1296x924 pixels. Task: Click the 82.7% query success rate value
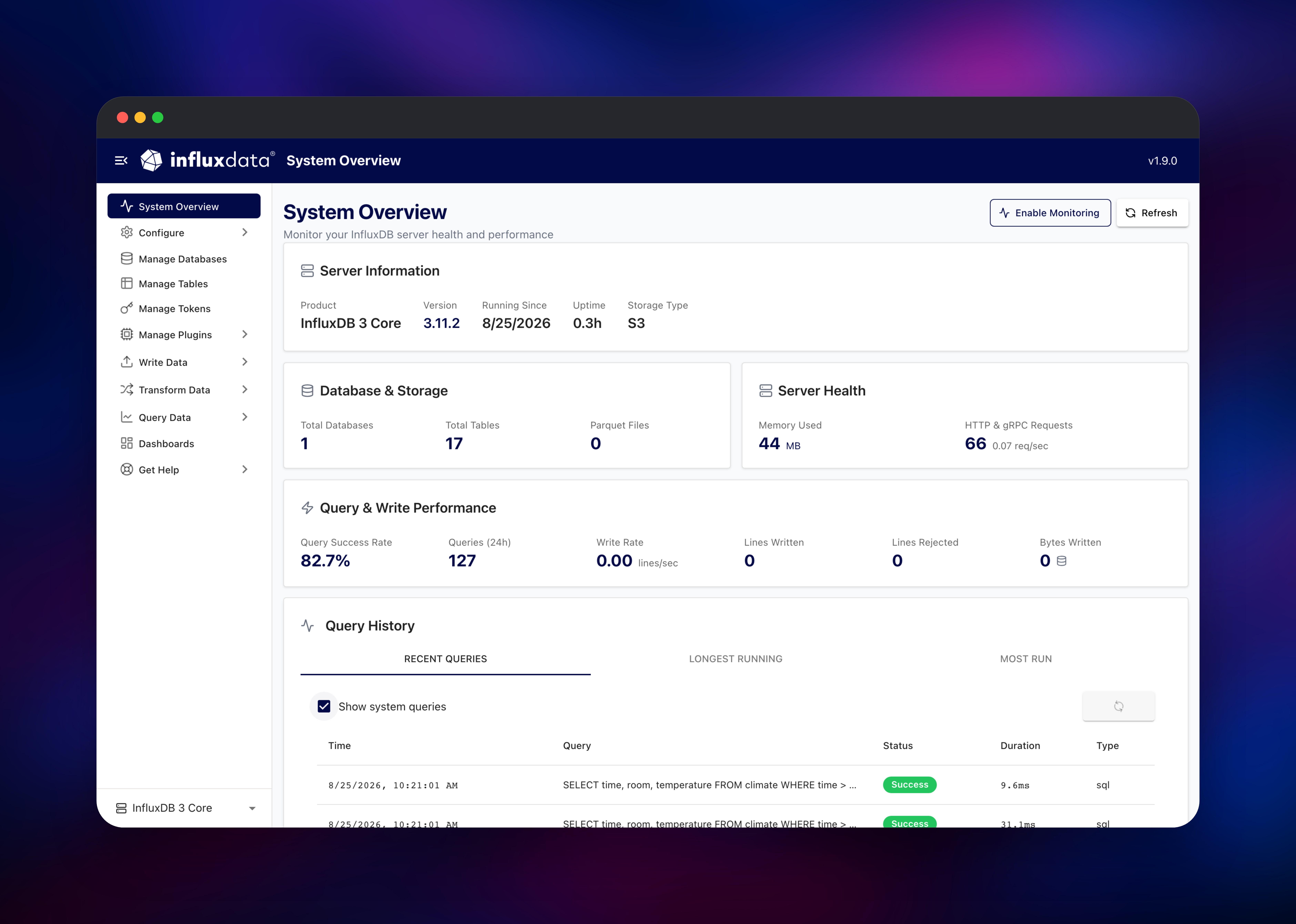click(x=325, y=561)
